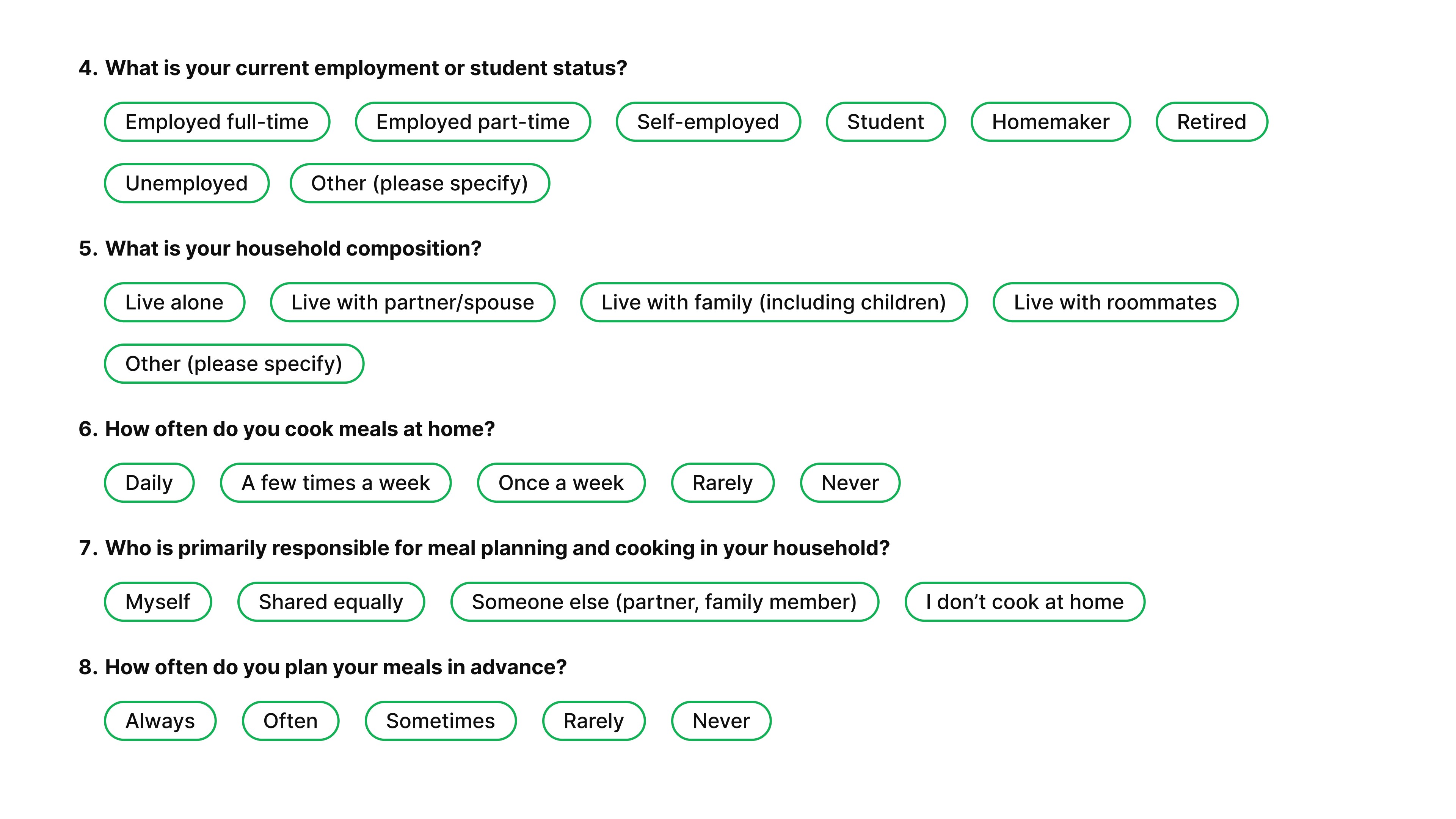Choose A few times a week
The height and width of the screenshot is (819, 1456).
tap(335, 483)
